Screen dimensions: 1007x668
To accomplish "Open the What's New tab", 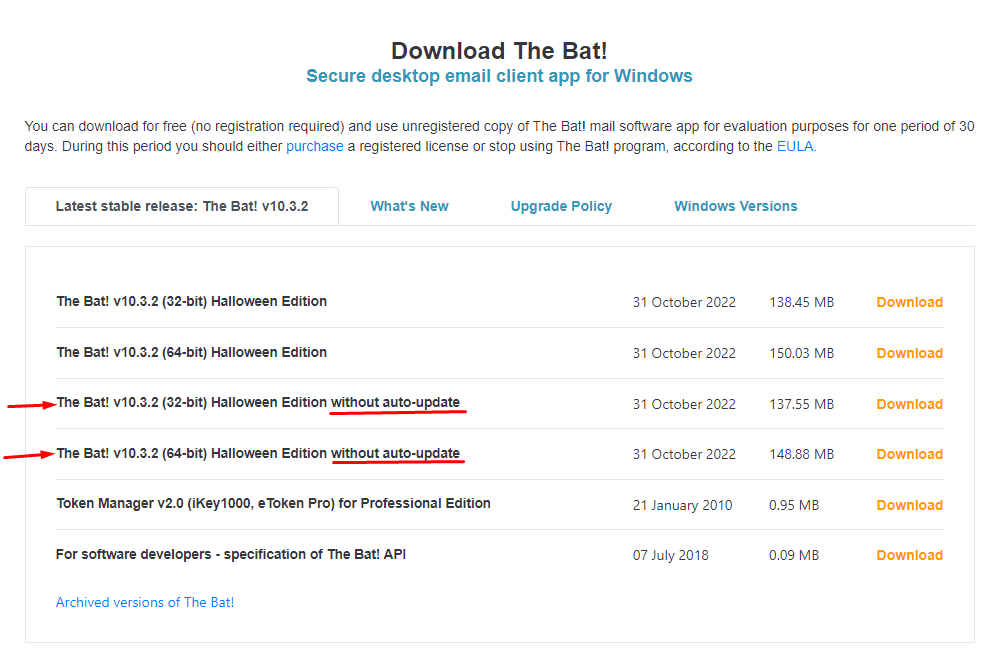I will pyautogui.click(x=409, y=206).
